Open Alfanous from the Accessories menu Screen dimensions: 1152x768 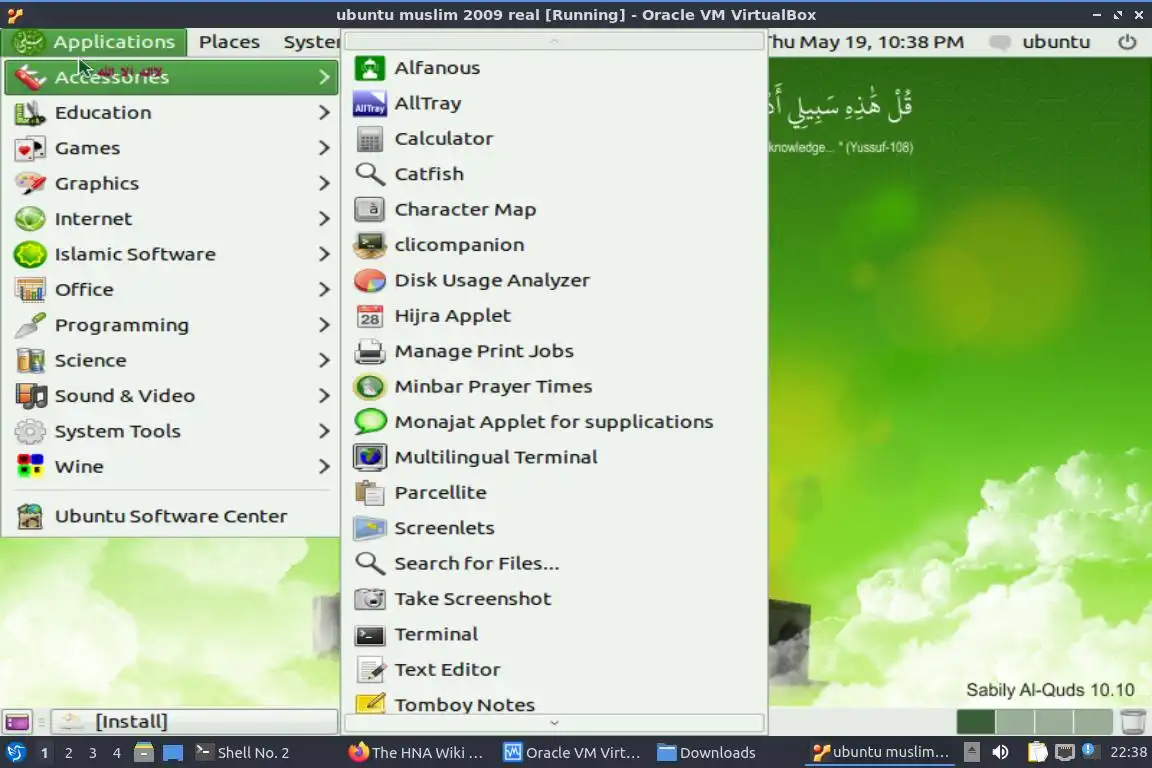(x=554, y=68)
